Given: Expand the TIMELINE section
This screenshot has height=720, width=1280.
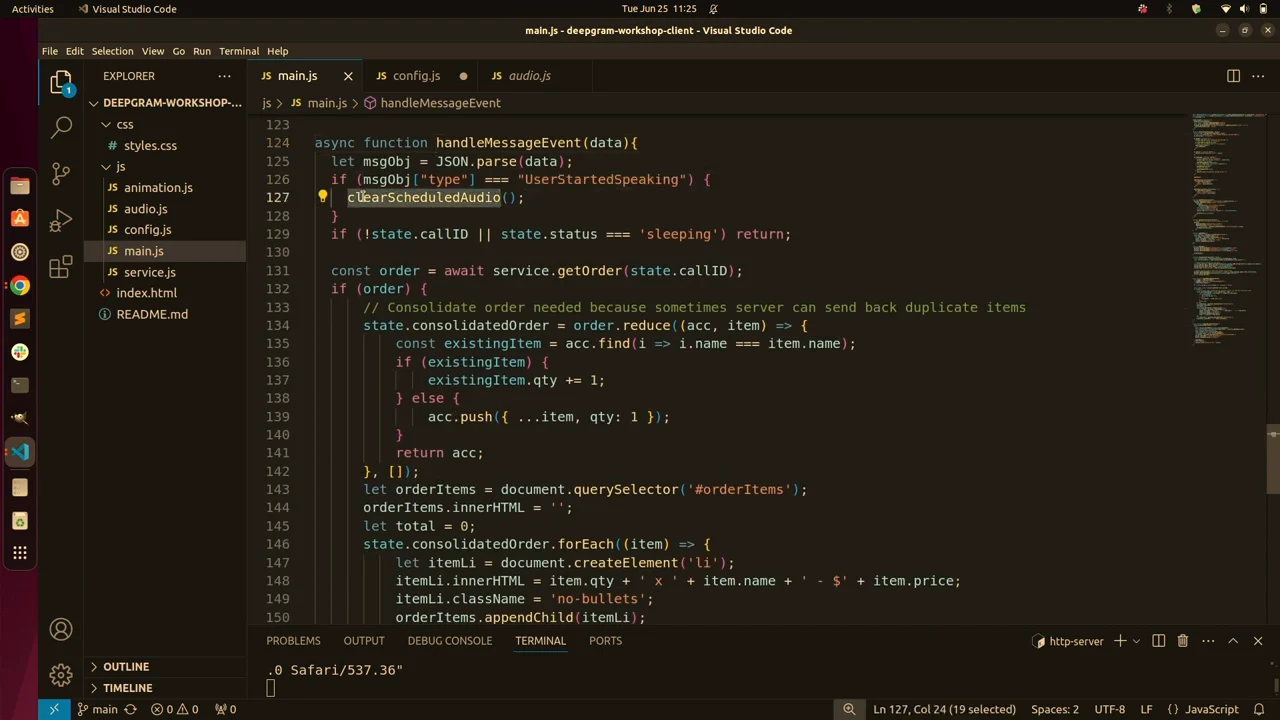Looking at the screenshot, I should (127, 688).
